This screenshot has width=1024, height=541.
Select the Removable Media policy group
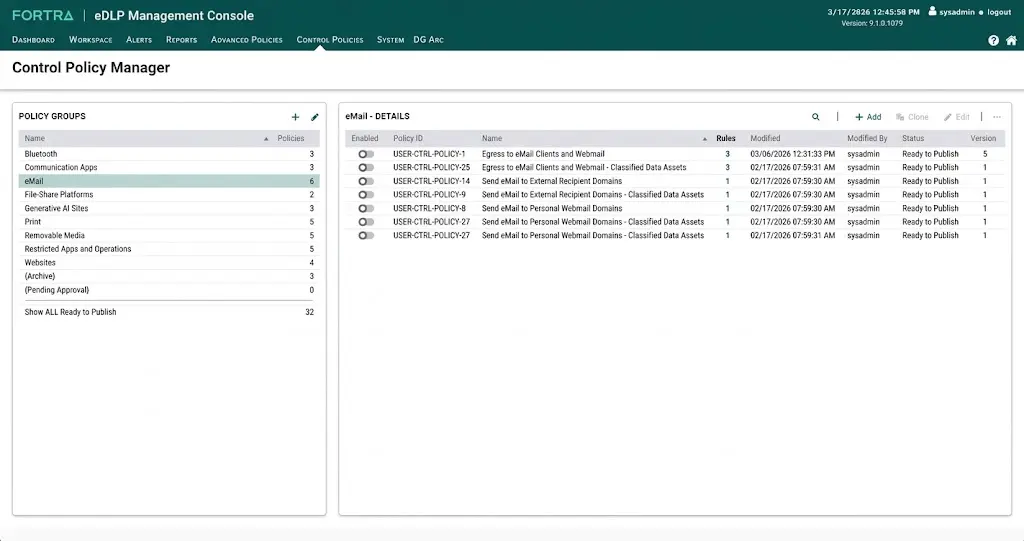pyautogui.click(x=169, y=235)
